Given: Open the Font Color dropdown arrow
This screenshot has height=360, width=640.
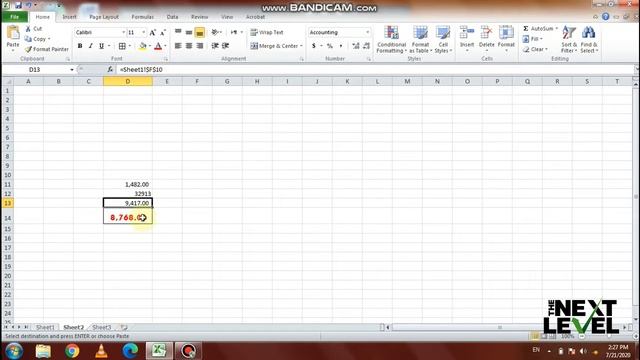Looking at the screenshot, I should (x=165, y=46).
